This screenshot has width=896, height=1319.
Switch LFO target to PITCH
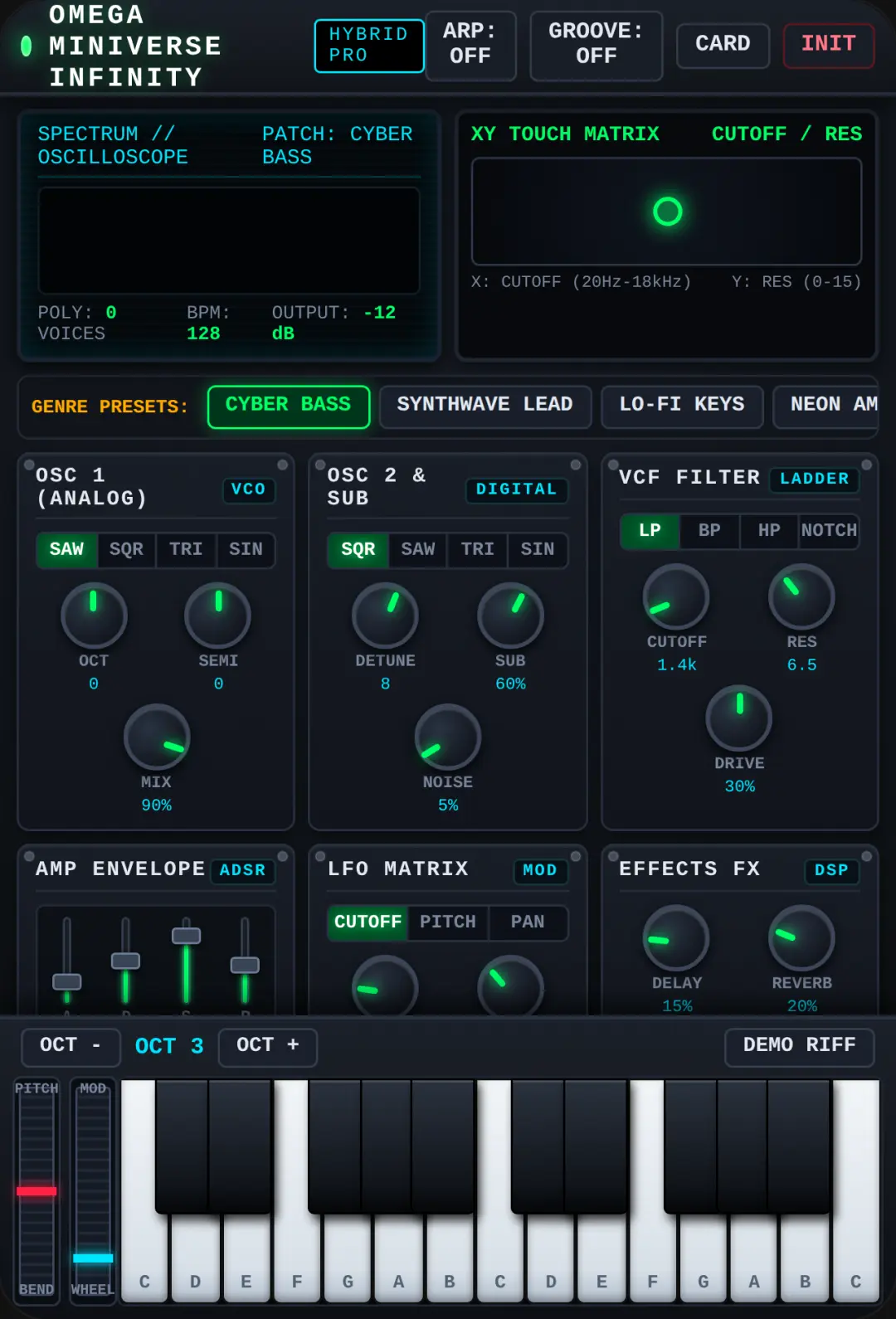pyautogui.click(x=448, y=922)
